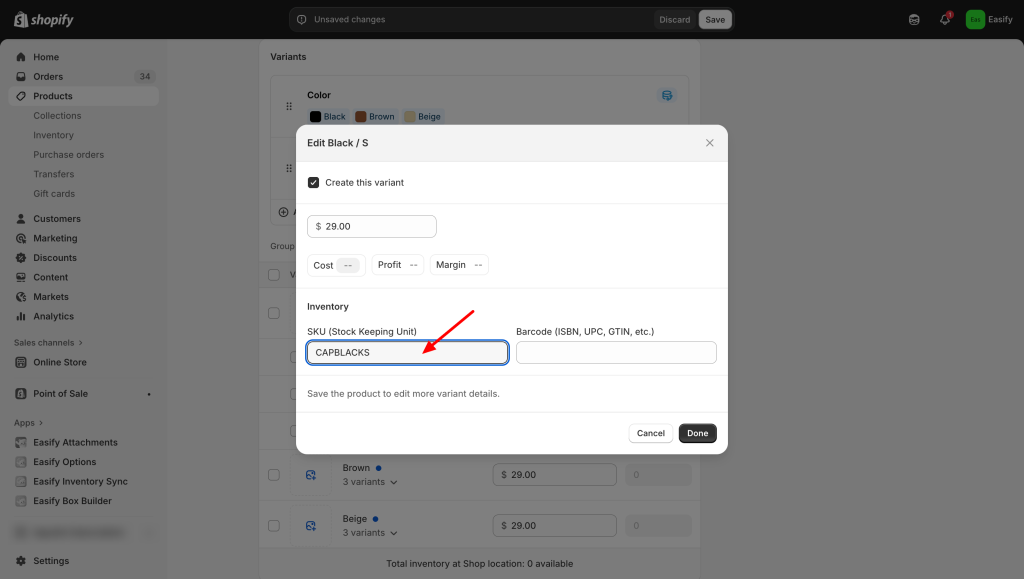
Task: Select the Beige variant row checkbox
Action: click(274, 525)
